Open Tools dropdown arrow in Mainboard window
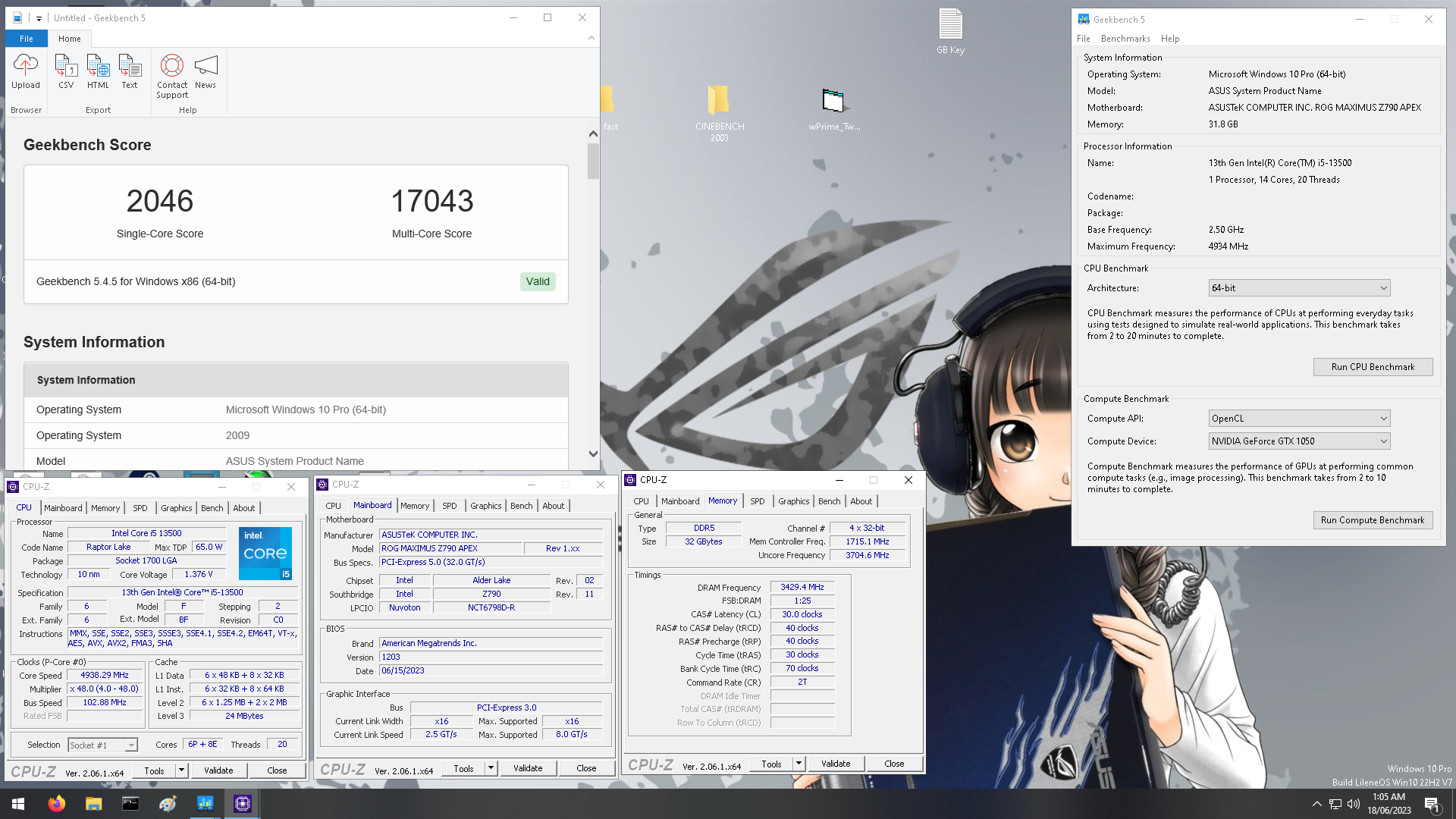The width and height of the screenshot is (1456, 819). click(491, 768)
